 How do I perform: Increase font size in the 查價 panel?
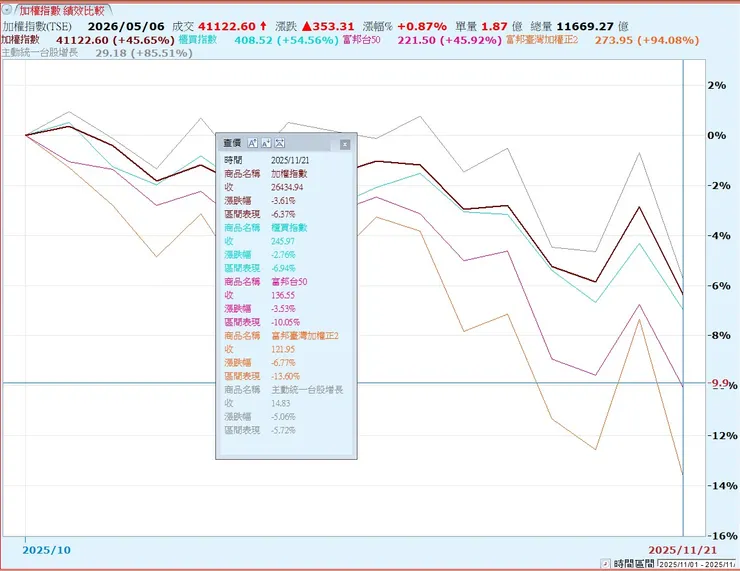pos(252,143)
